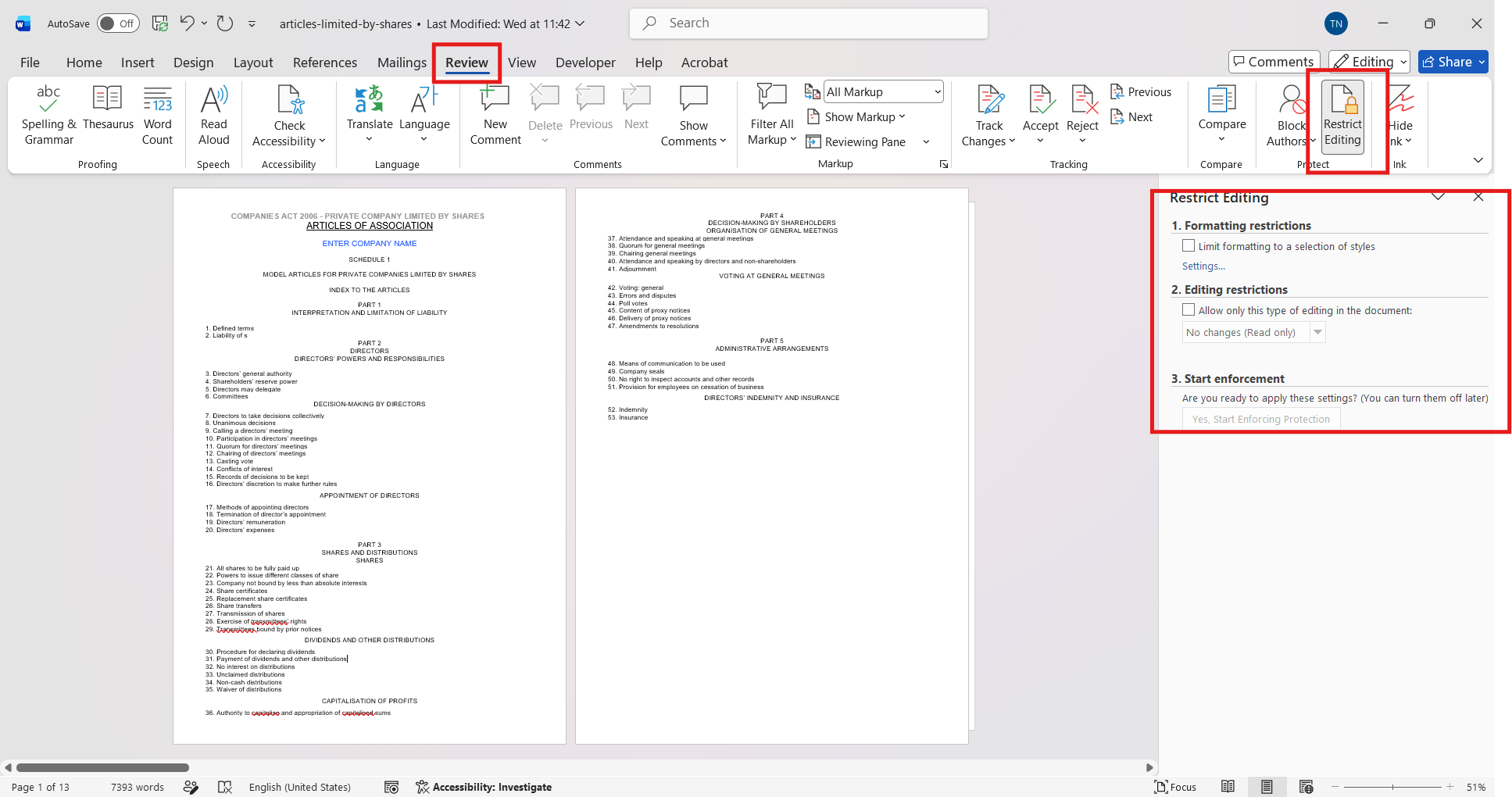Go to the References tab
This screenshot has width=1512, height=797.
325,63
